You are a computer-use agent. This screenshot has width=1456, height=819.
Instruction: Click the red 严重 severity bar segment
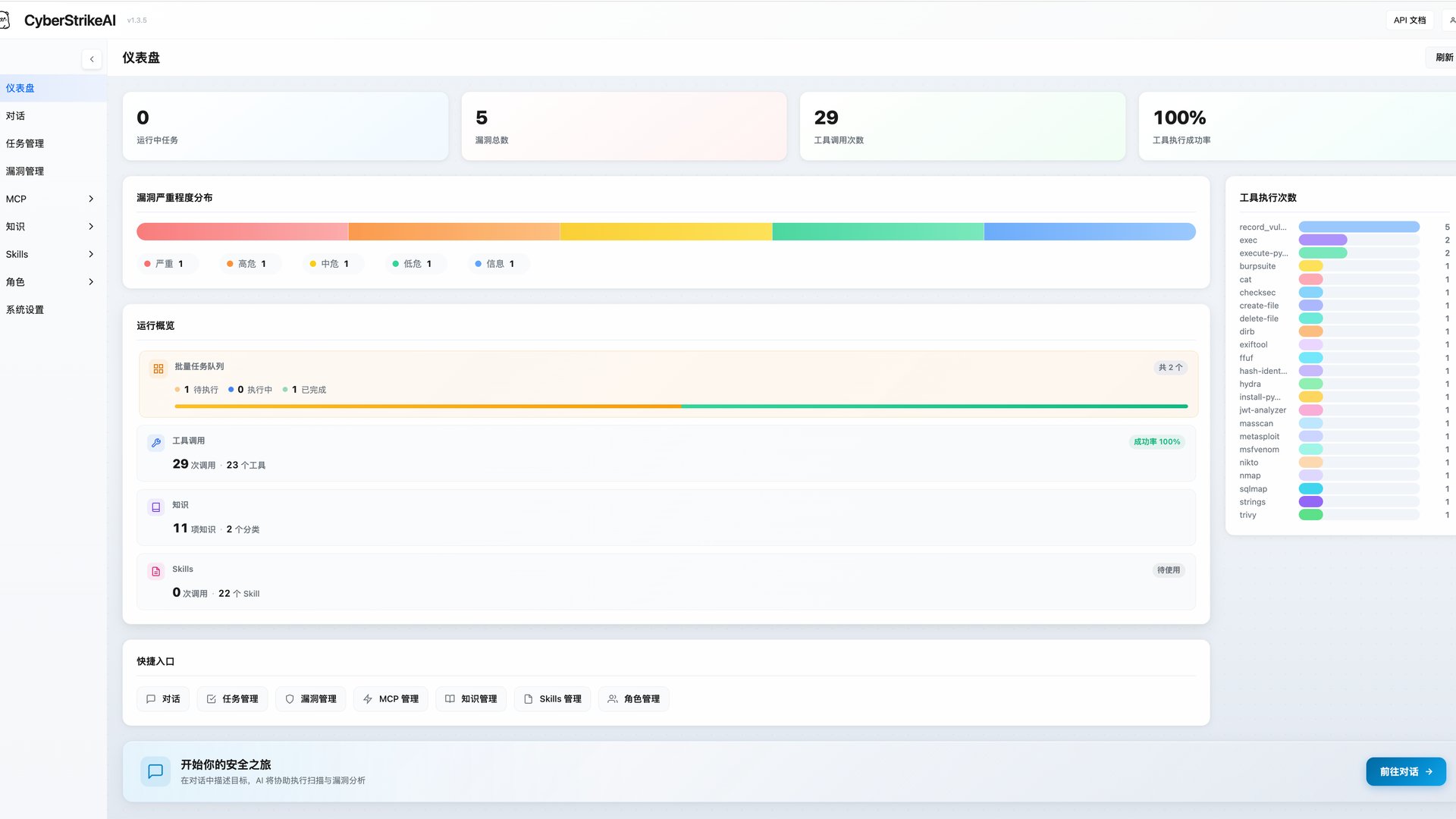coord(242,231)
